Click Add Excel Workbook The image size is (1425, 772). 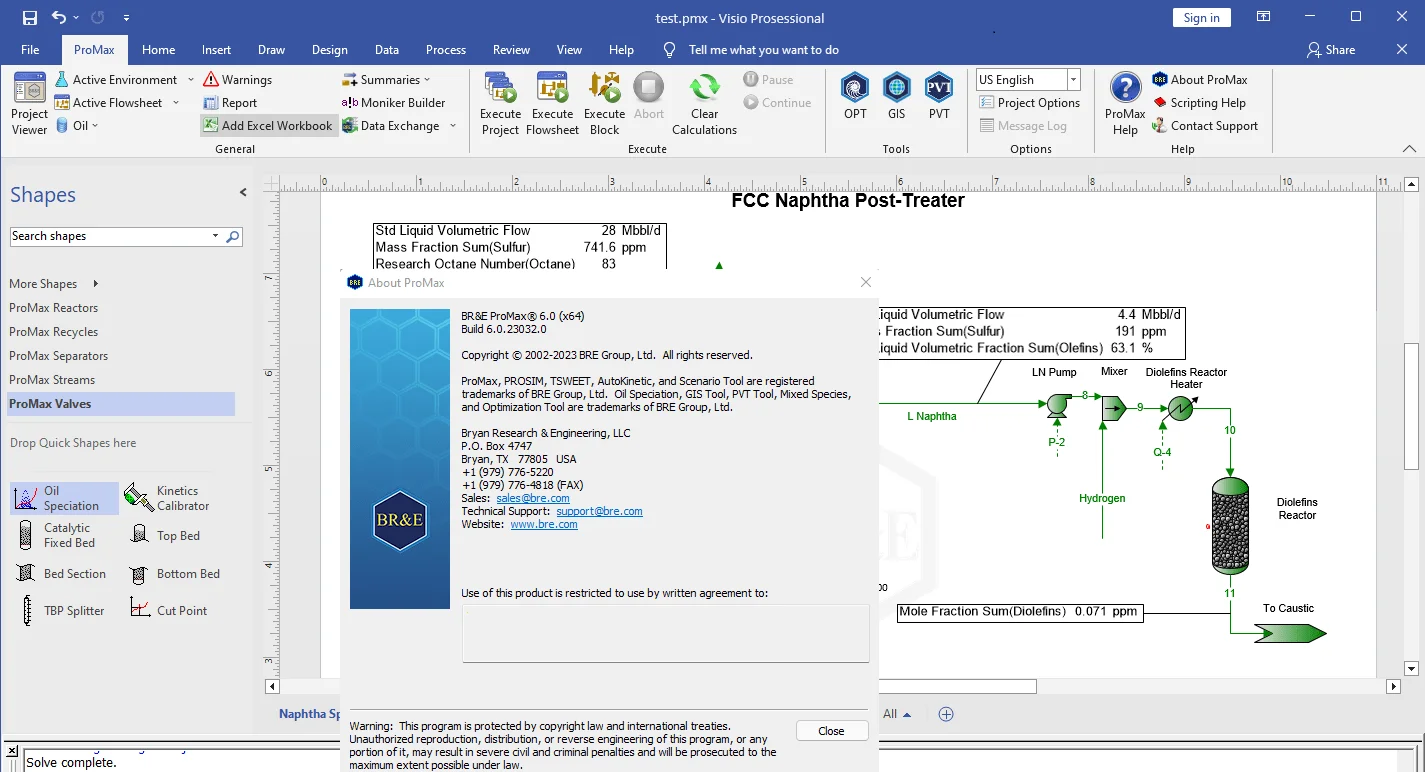268,126
